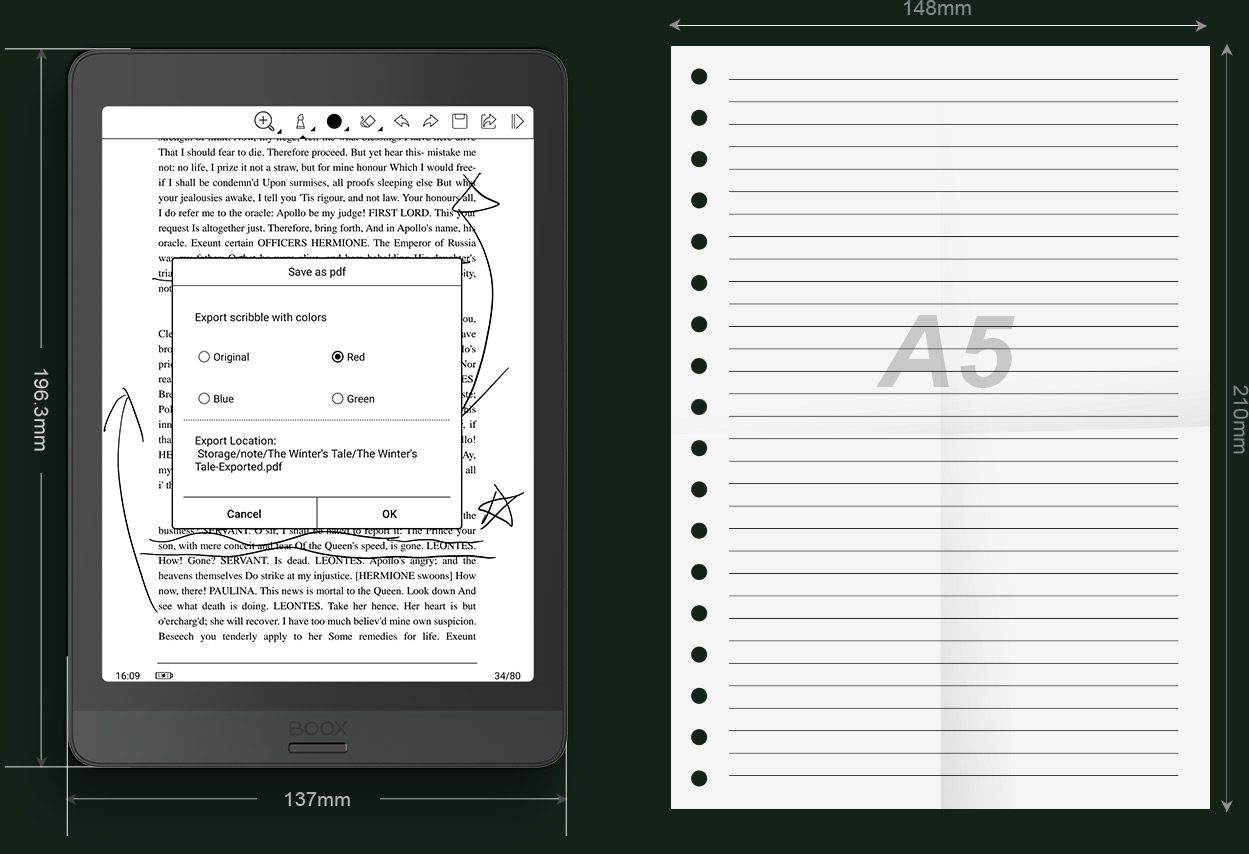Screen dimensions: 1249x854
Task: Expand the Pen tool options triangle
Action: click(x=313, y=131)
